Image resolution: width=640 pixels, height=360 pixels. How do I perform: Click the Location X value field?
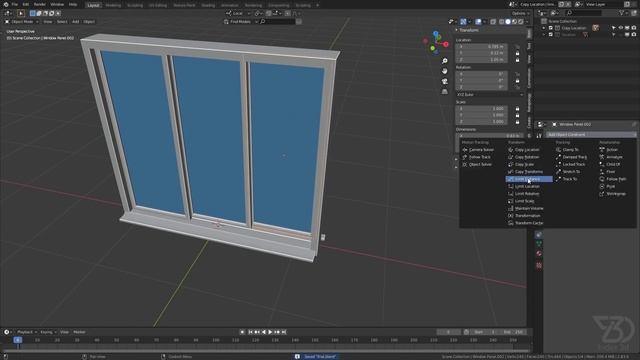pyautogui.click(x=482, y=47)
